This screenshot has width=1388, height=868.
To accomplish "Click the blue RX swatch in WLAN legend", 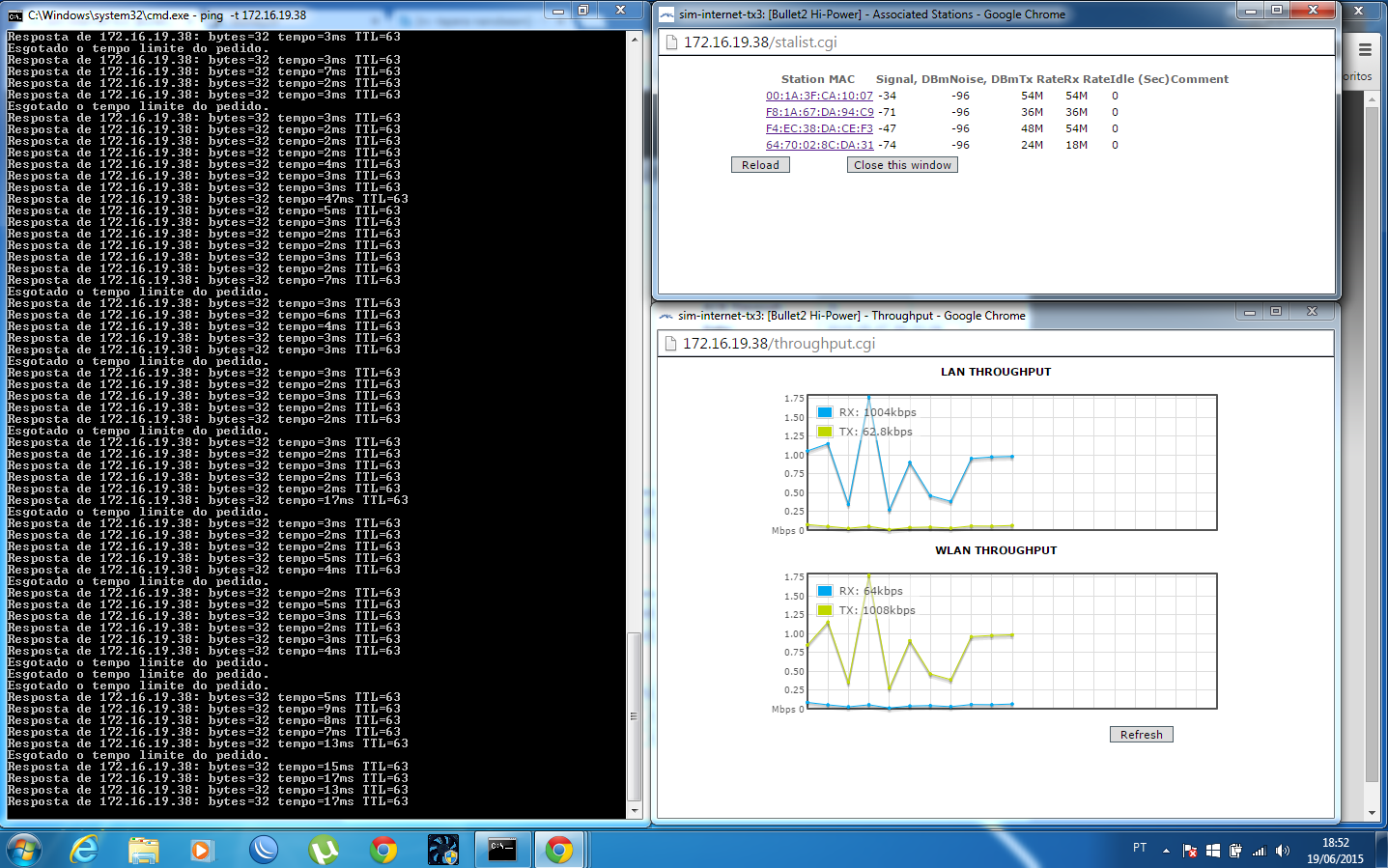I will [825, 591].
